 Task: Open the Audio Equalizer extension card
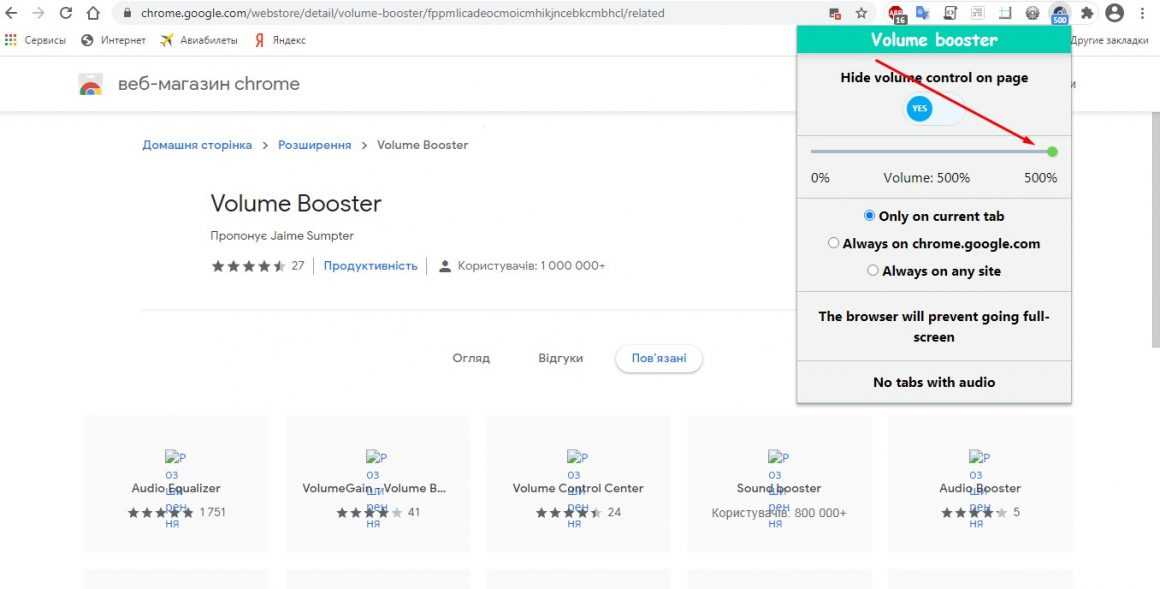pos(176,483)
